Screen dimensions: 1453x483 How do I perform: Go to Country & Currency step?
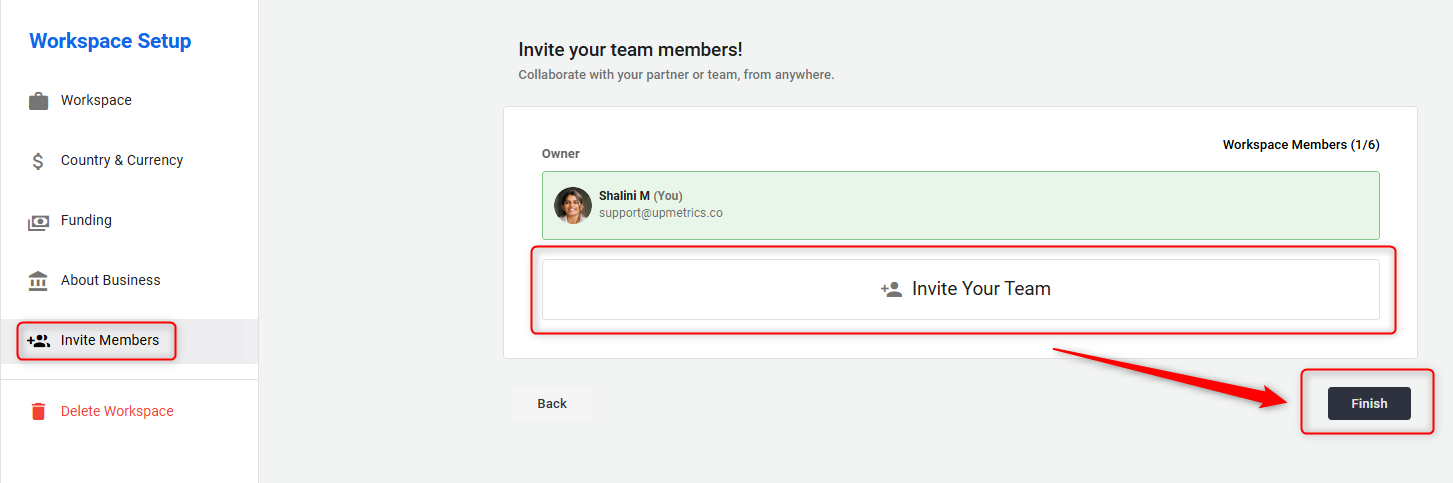point(122,161)
